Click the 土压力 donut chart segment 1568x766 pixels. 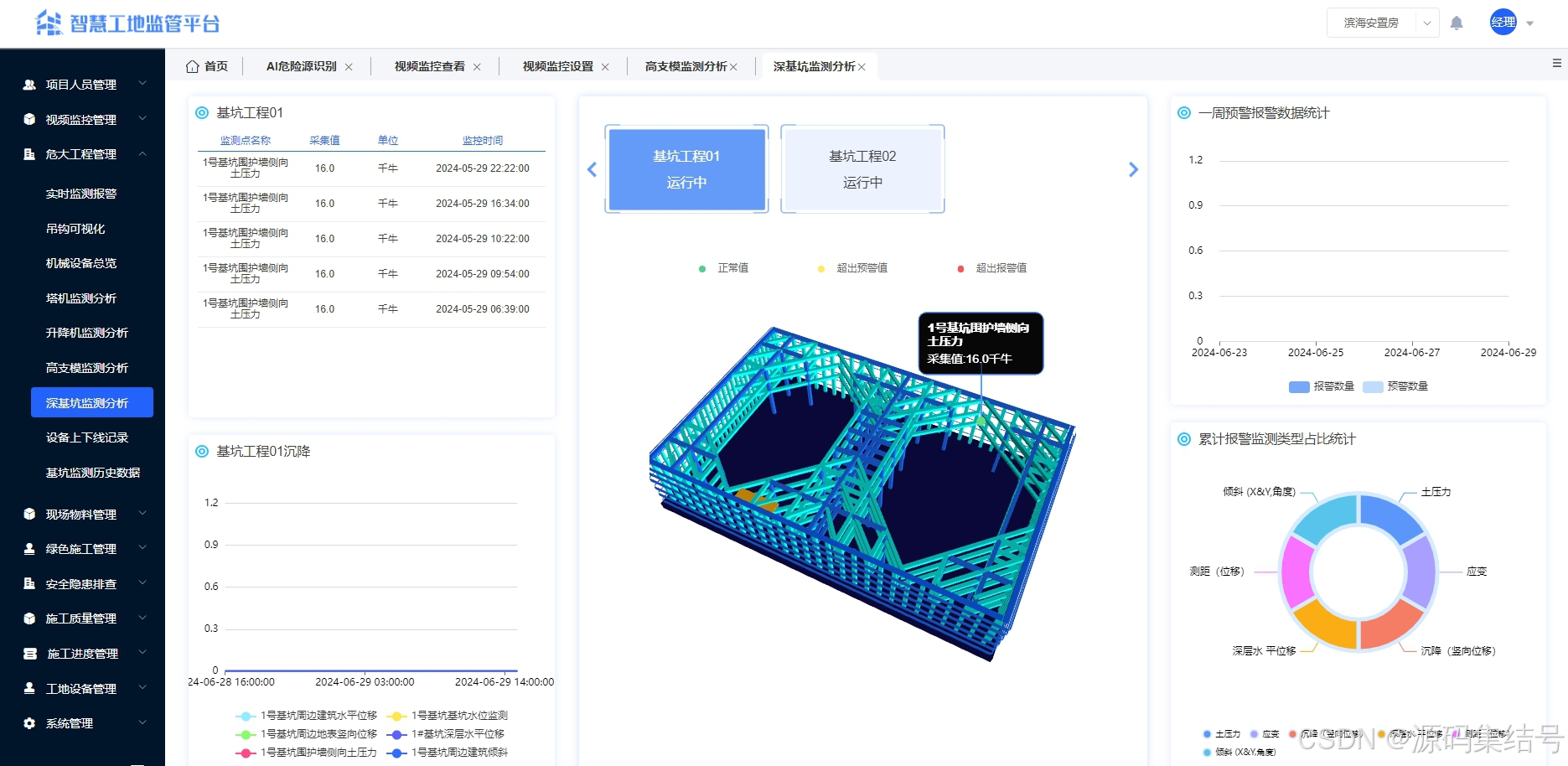pos(1389,516)
